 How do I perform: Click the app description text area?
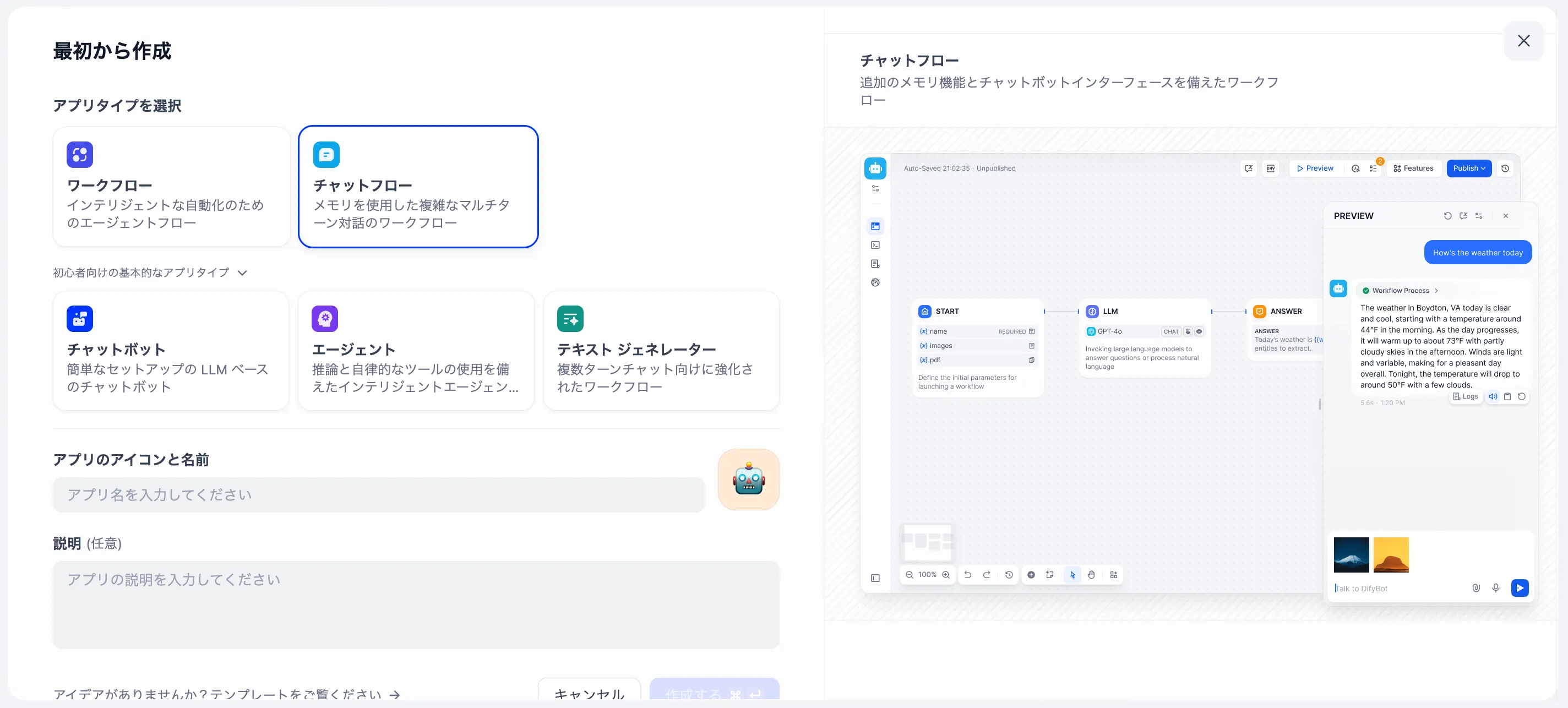tap(416, 604)
